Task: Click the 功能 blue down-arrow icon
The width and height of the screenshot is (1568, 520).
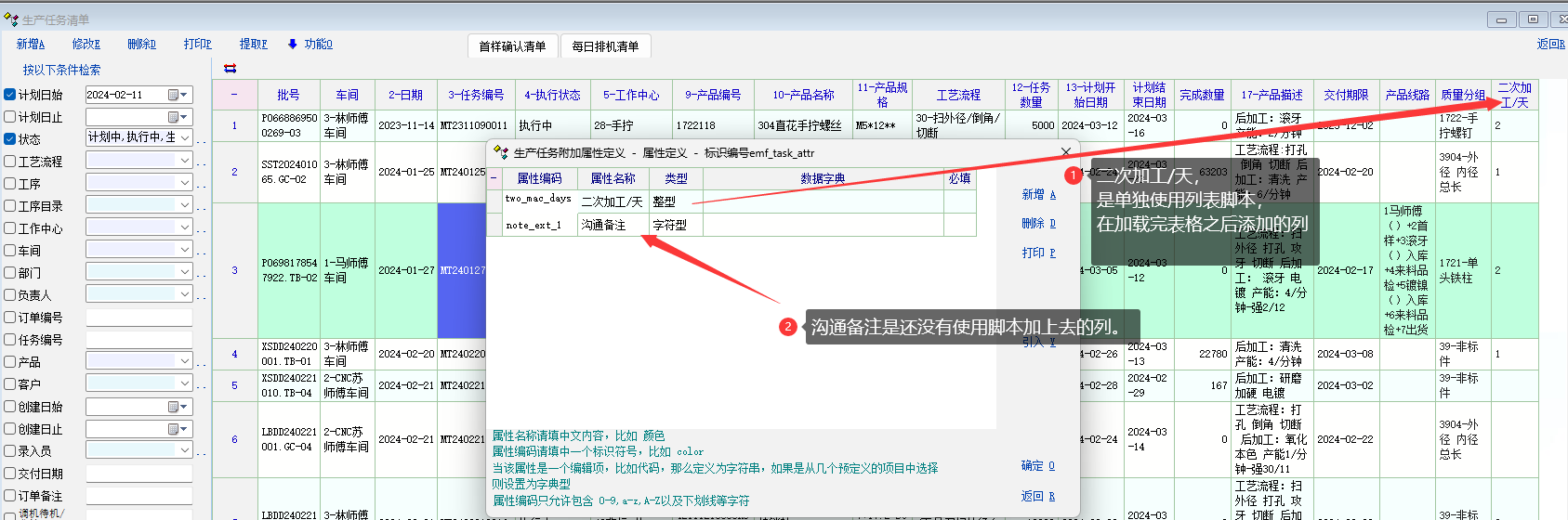Action: tap(293, 44)
